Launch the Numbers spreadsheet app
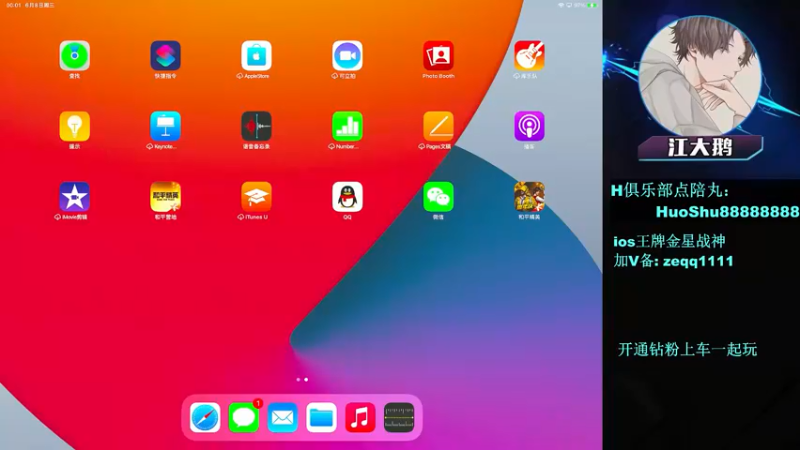Screen dimensions: 800x450 click(347, 126)
